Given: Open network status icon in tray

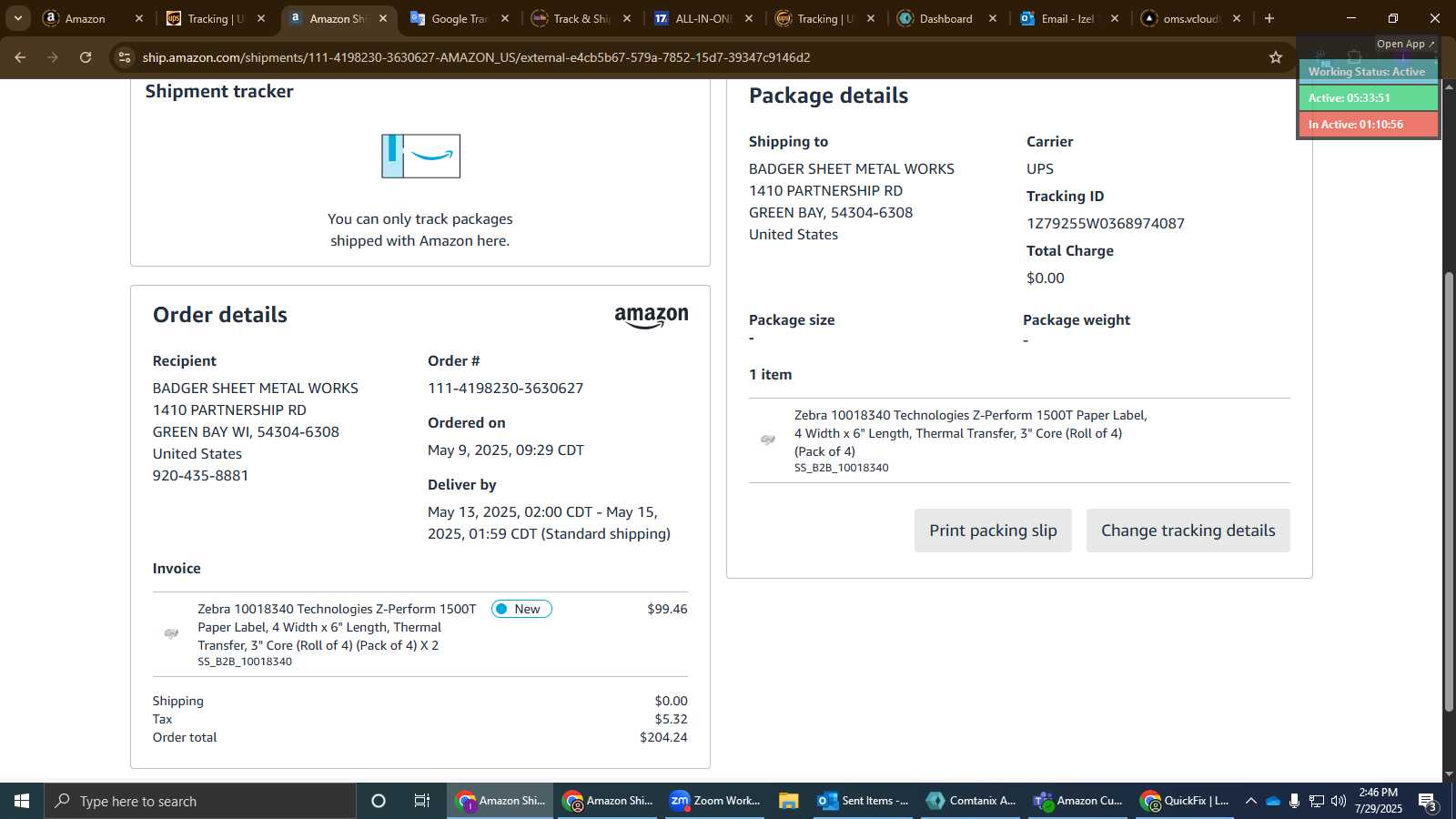Looking at the screenshot, I should coord(1317,801).
